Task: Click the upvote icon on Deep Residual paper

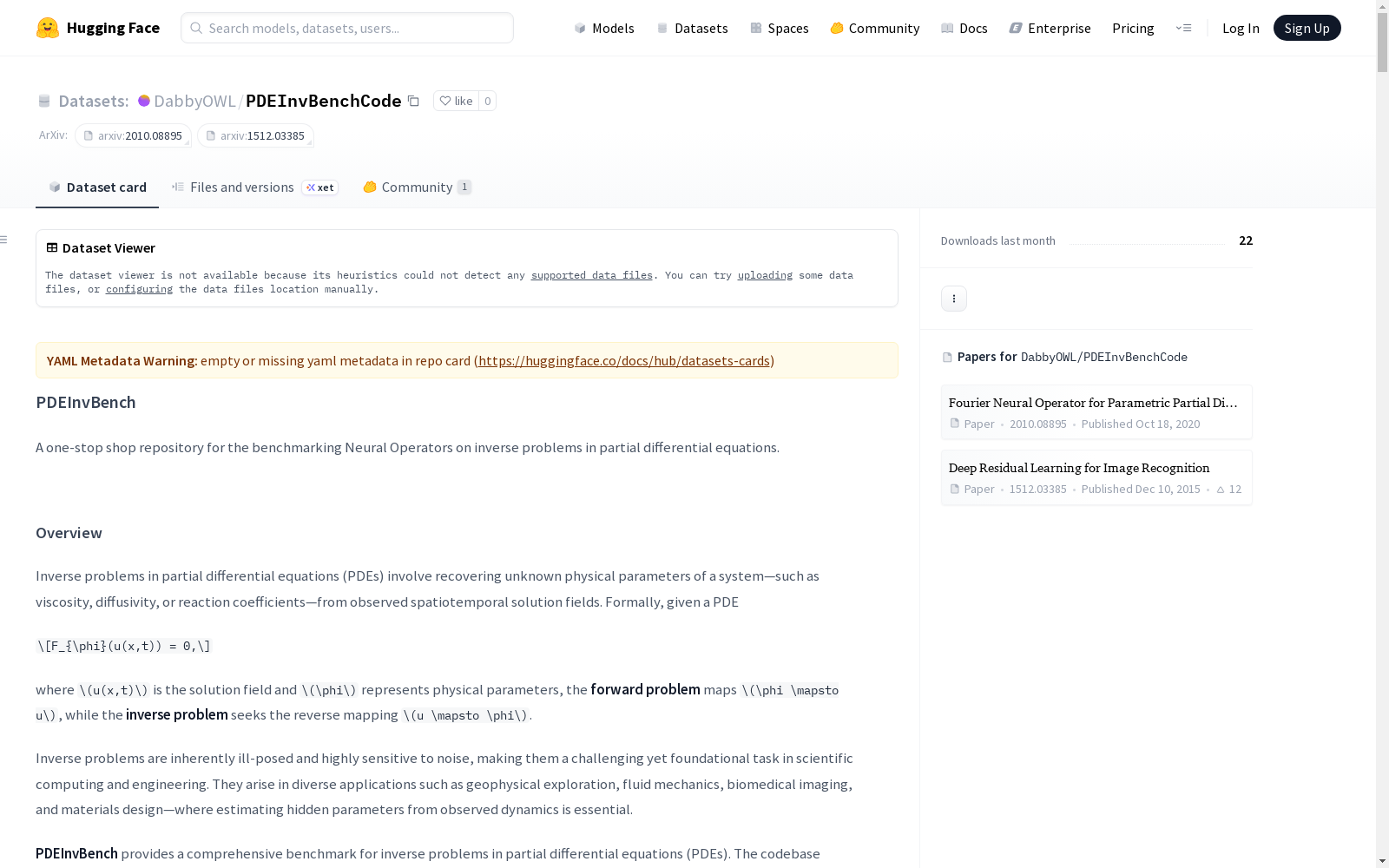Action: pos(1221,490)
